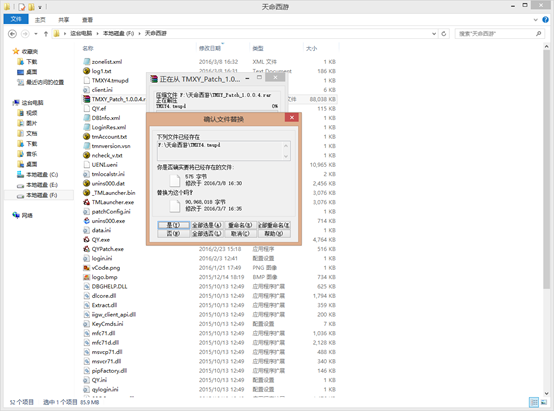Select the QY.exe application icon

(87, 239)
